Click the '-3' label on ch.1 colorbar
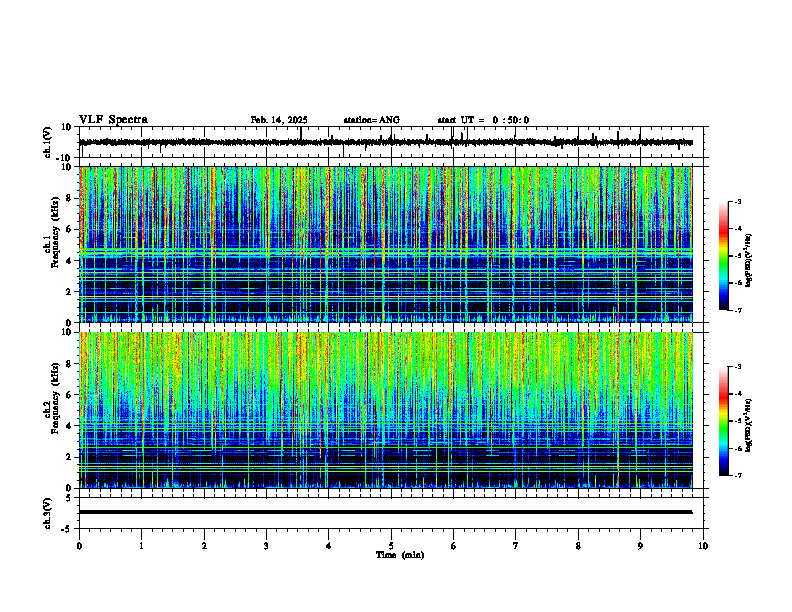The width and height of the screenshot is (792, 612). point(738,201)
